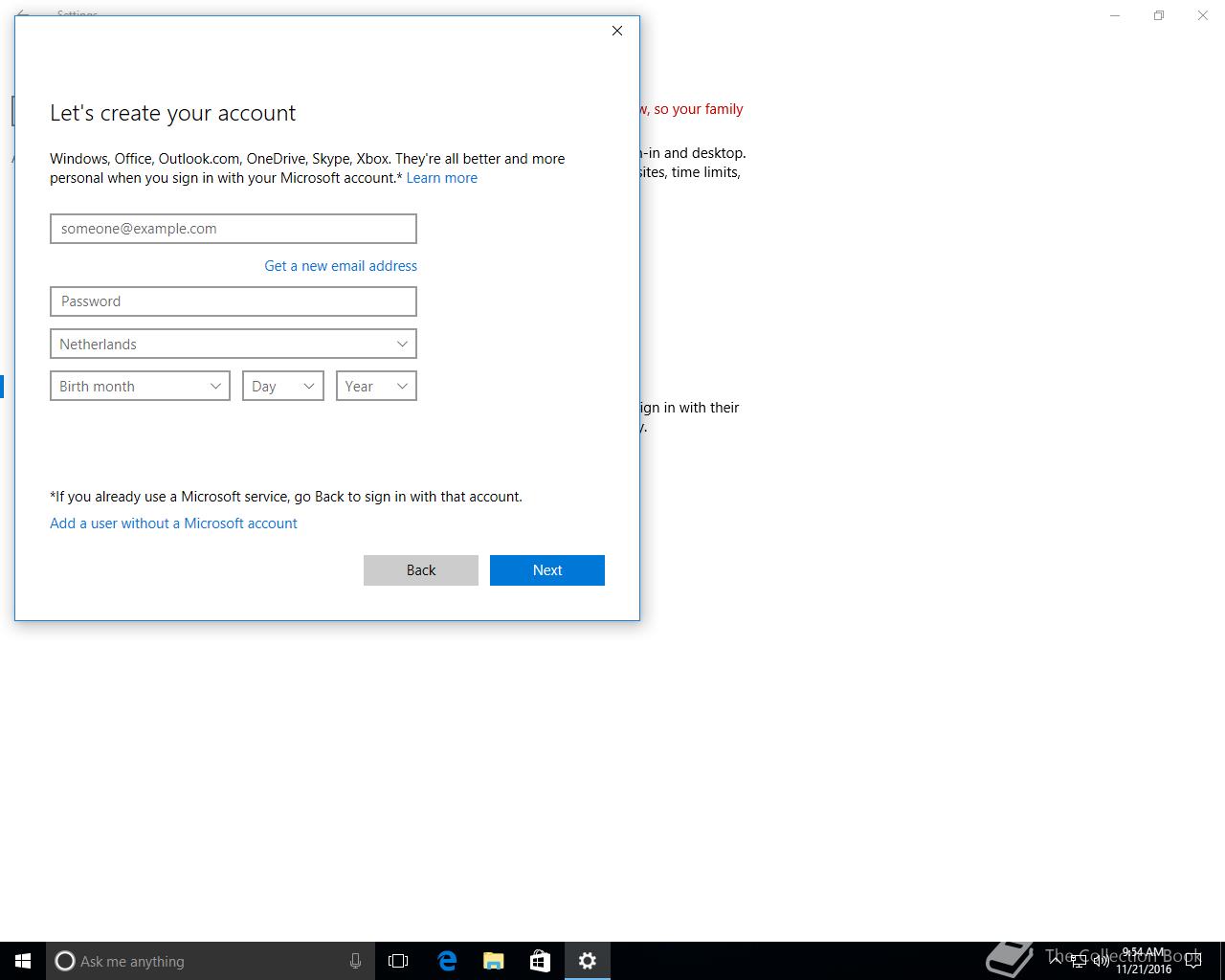This screenshot has width=1225, height=980.
Task: Open the Netherlands country dropdown
Action: (234, 344)
